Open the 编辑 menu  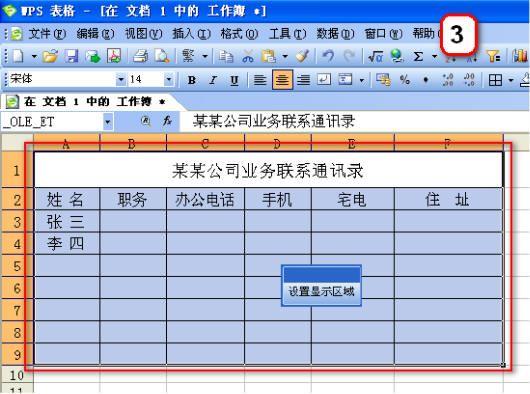click(x=95, y=33)
